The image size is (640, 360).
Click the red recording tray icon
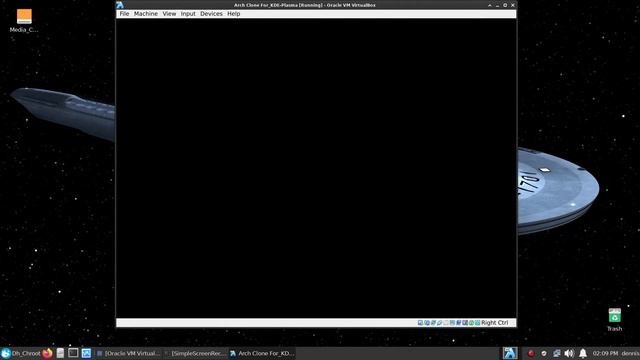531,353
